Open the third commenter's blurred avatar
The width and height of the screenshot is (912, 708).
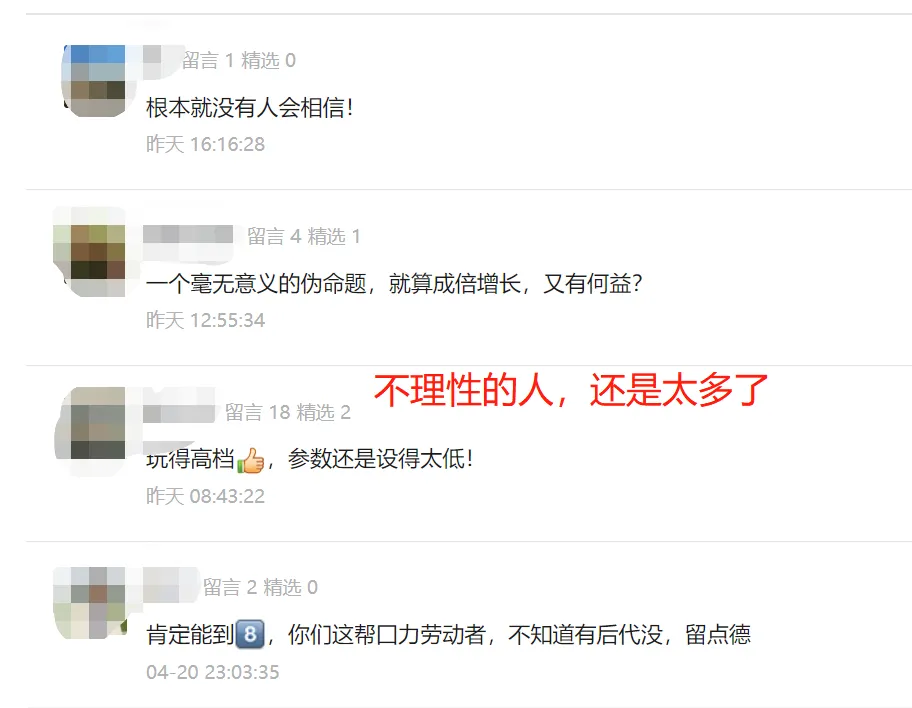tap(90, 431)
